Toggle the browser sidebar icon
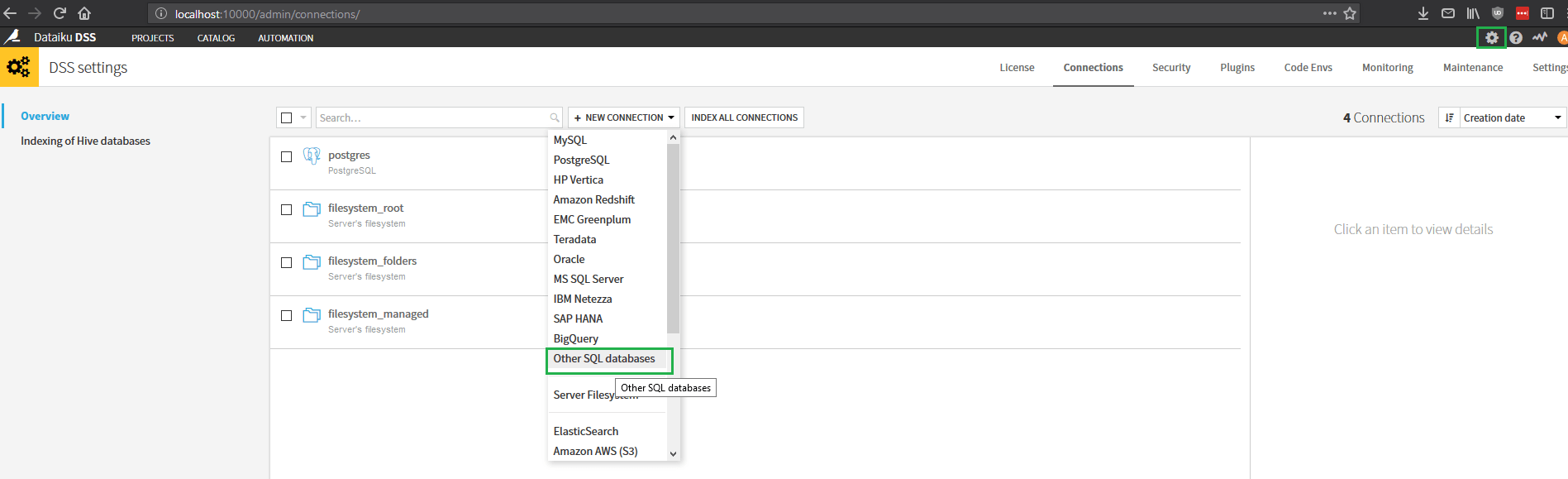Image resolution: width=1568 pixels, height=479 pixels. coord(1547,13)
